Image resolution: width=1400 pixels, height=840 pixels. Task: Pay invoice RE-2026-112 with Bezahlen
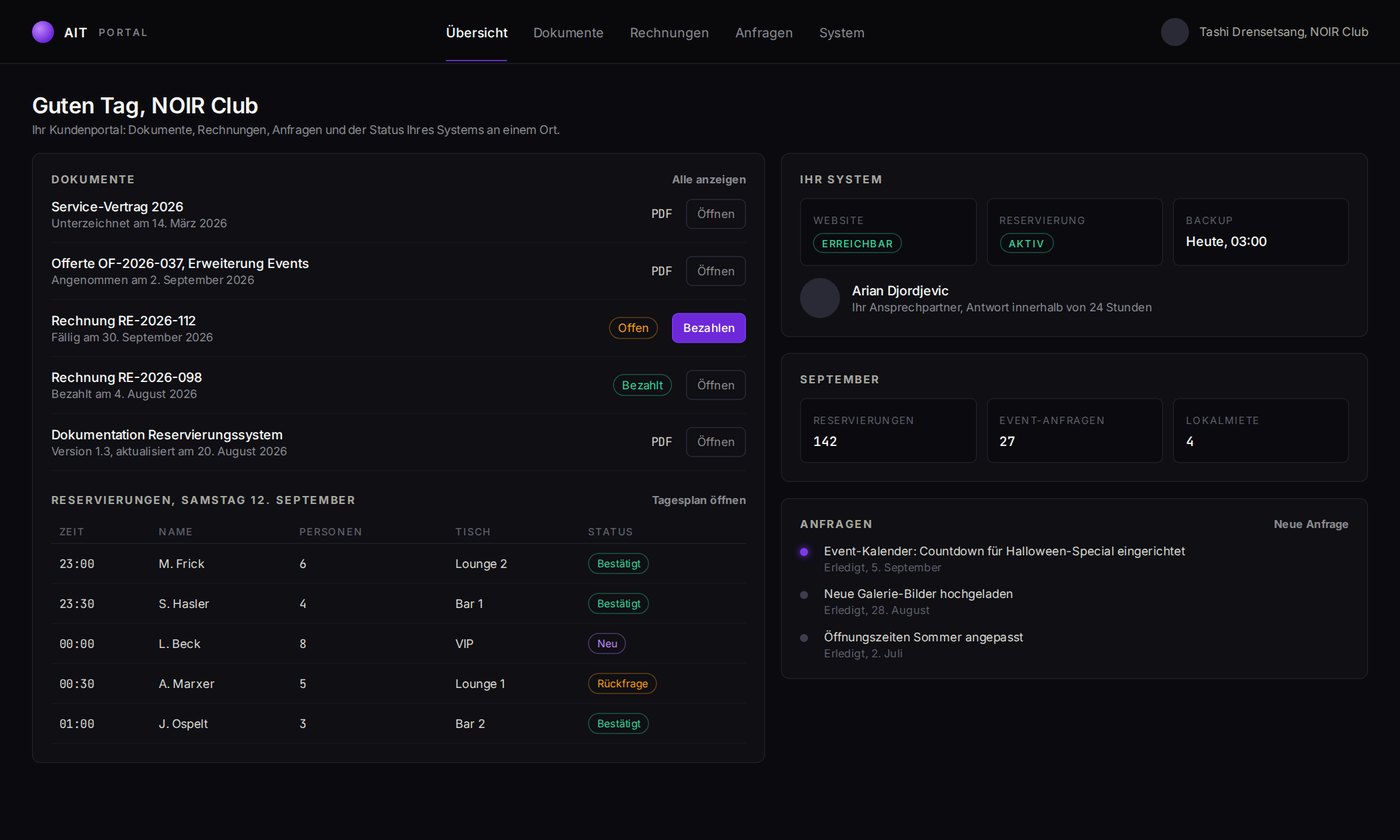click(x=709, y=328)
